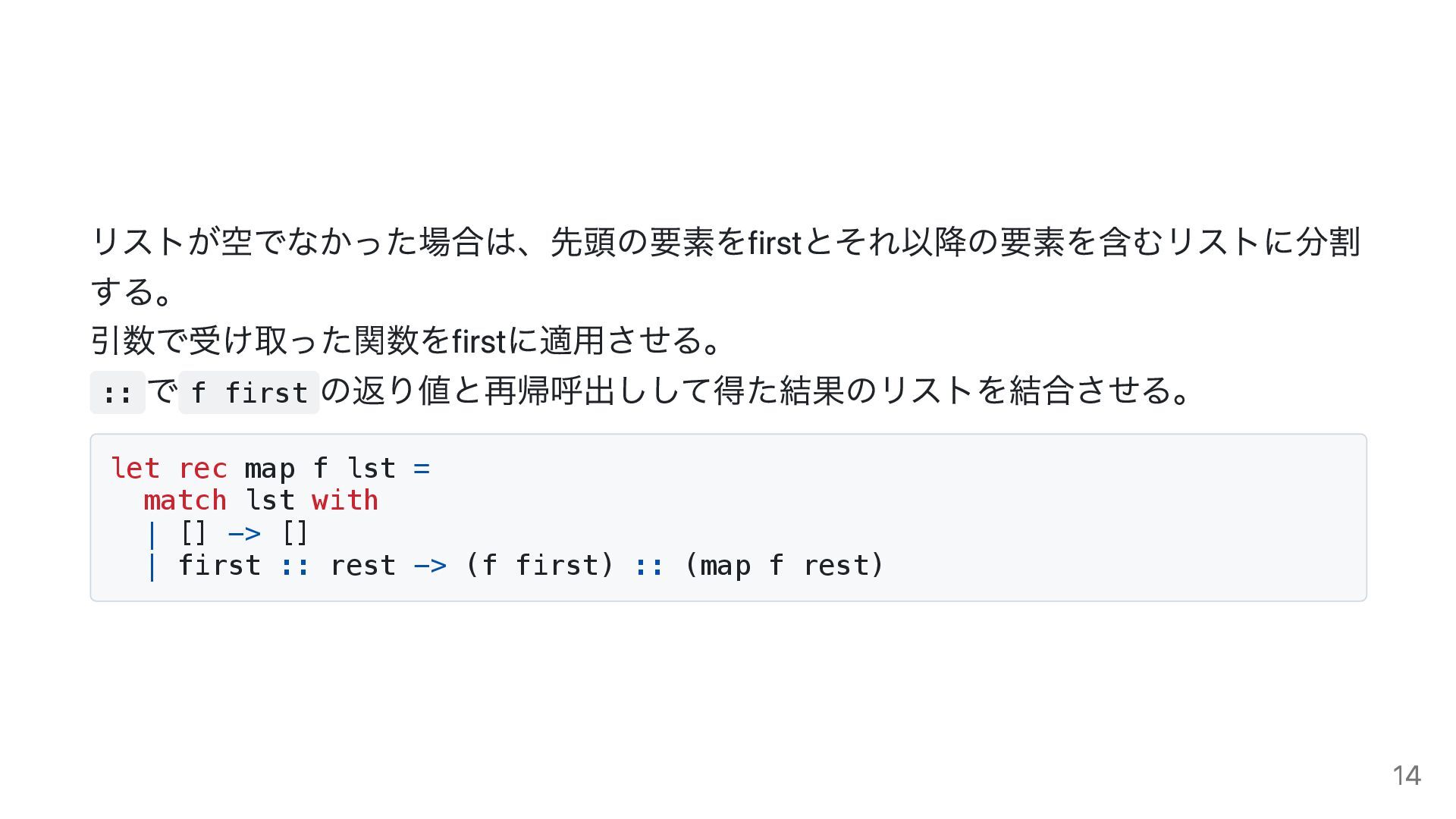This screenshot has height=819, width=1456.
Task: Click the '::' operator before '(map f rest)'
Action: [649, 566]
